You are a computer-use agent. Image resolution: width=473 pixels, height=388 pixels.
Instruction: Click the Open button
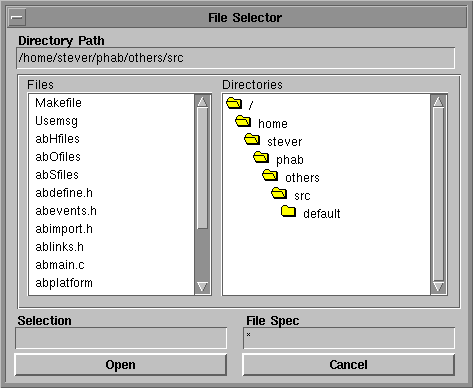121,365
